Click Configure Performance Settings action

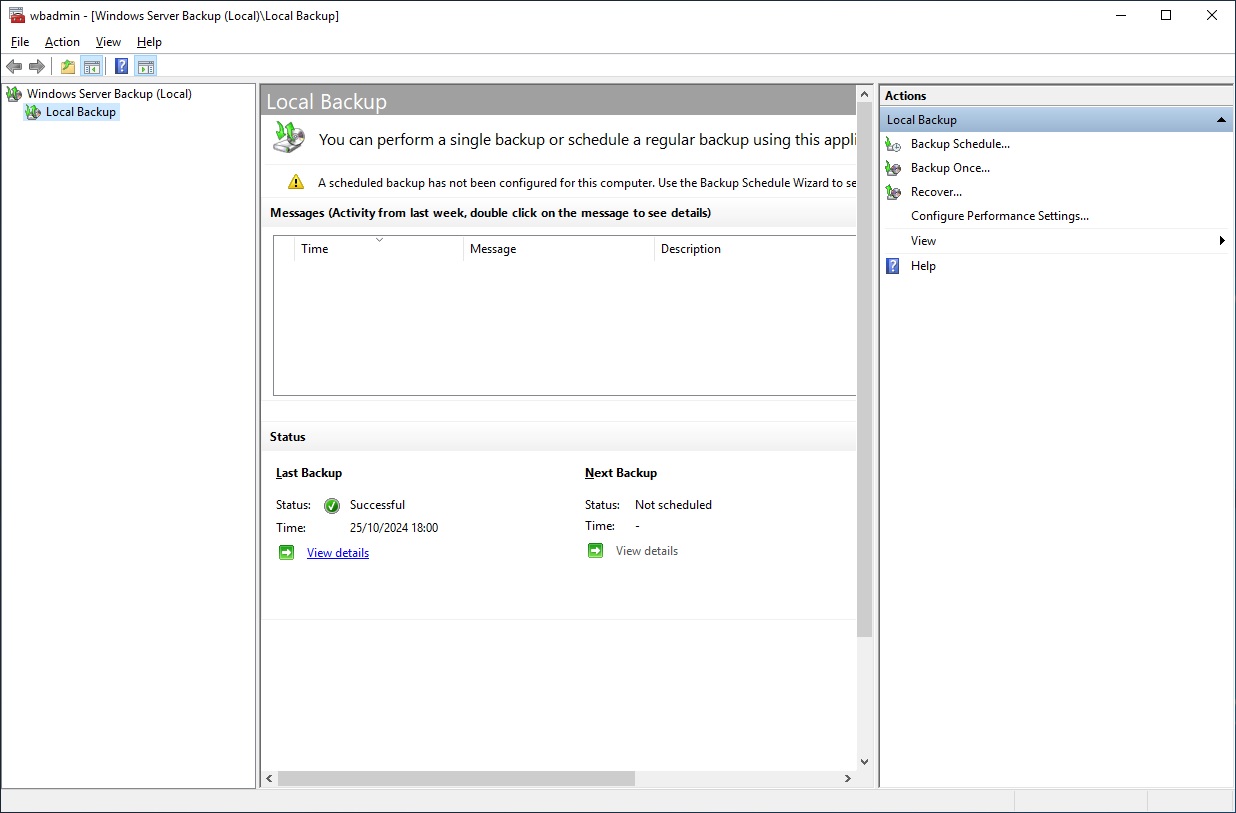(999, 216)
